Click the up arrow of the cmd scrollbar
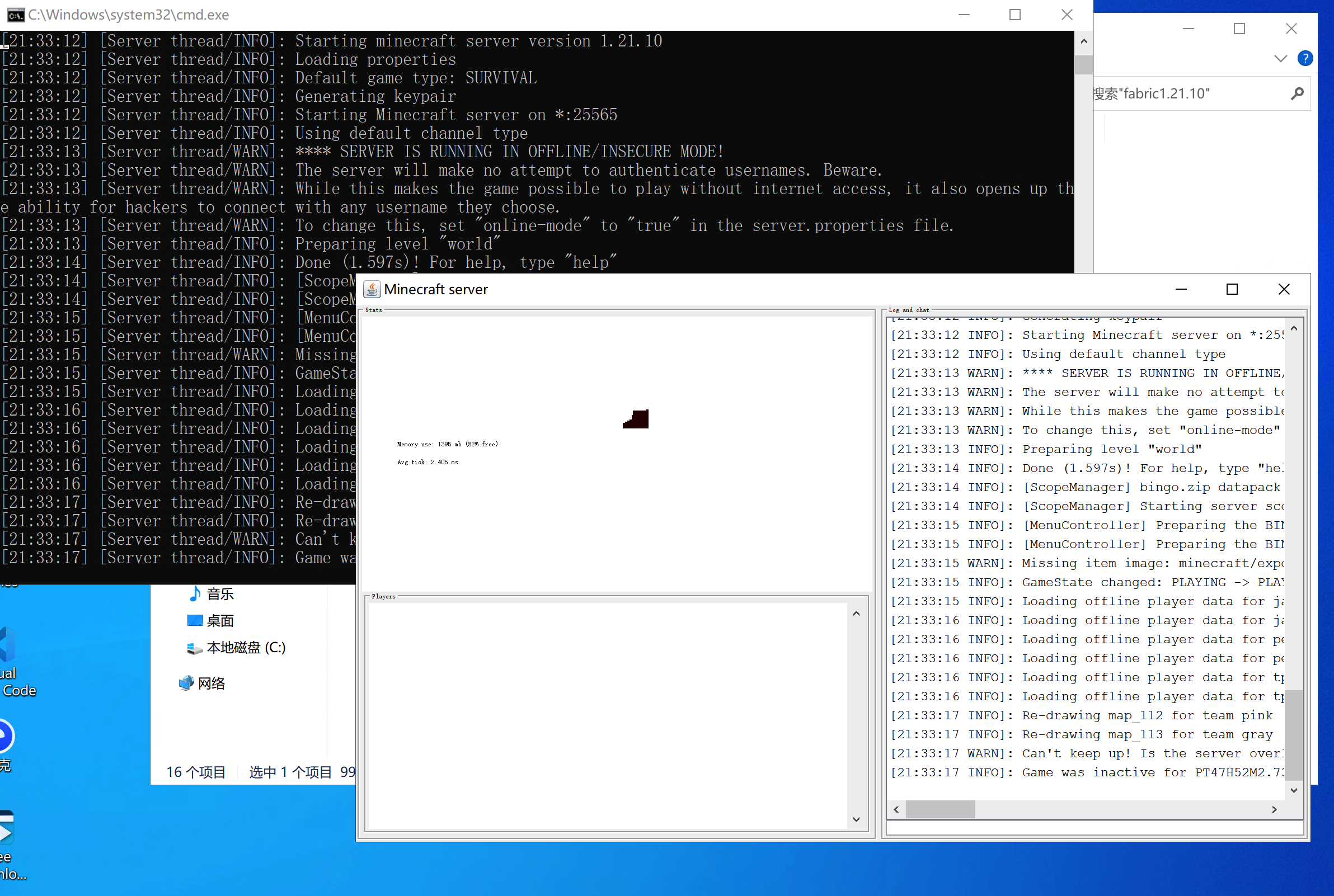The height and width of the screenshot is (896, 1334). 1084,42
